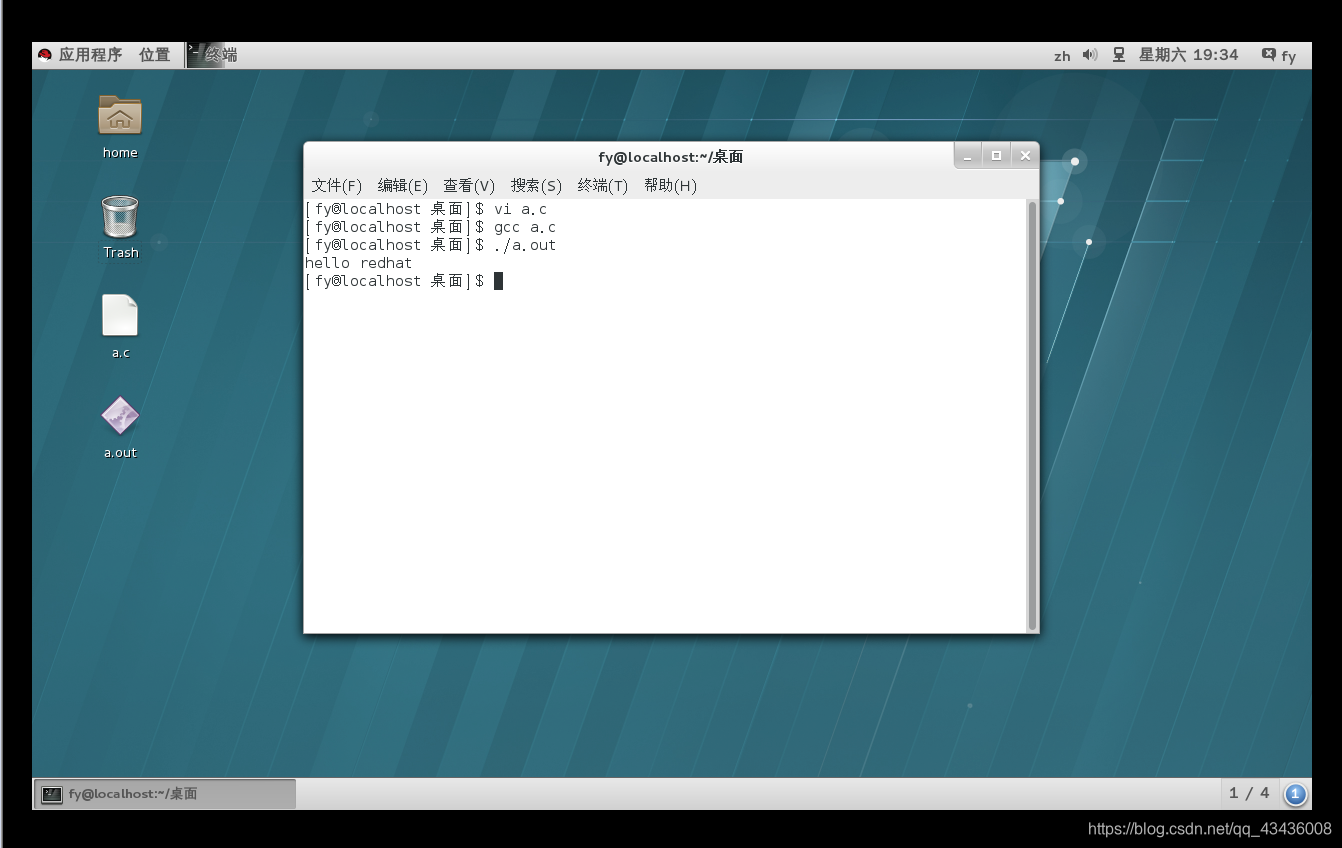Click the zh input method indicator
The height and width of the screenshot is (848, 1342).
pyautogui.click(x=1062, y=56)
